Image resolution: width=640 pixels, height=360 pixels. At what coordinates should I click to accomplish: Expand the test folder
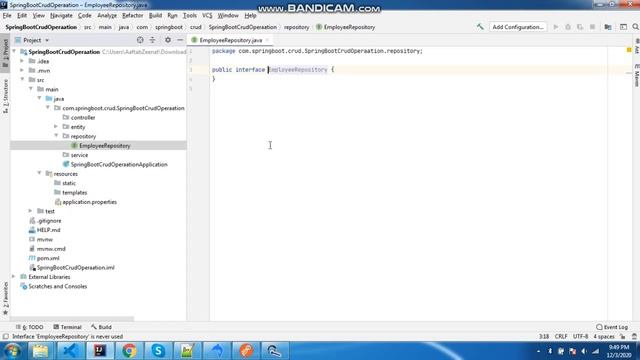[x=31, y=211]
